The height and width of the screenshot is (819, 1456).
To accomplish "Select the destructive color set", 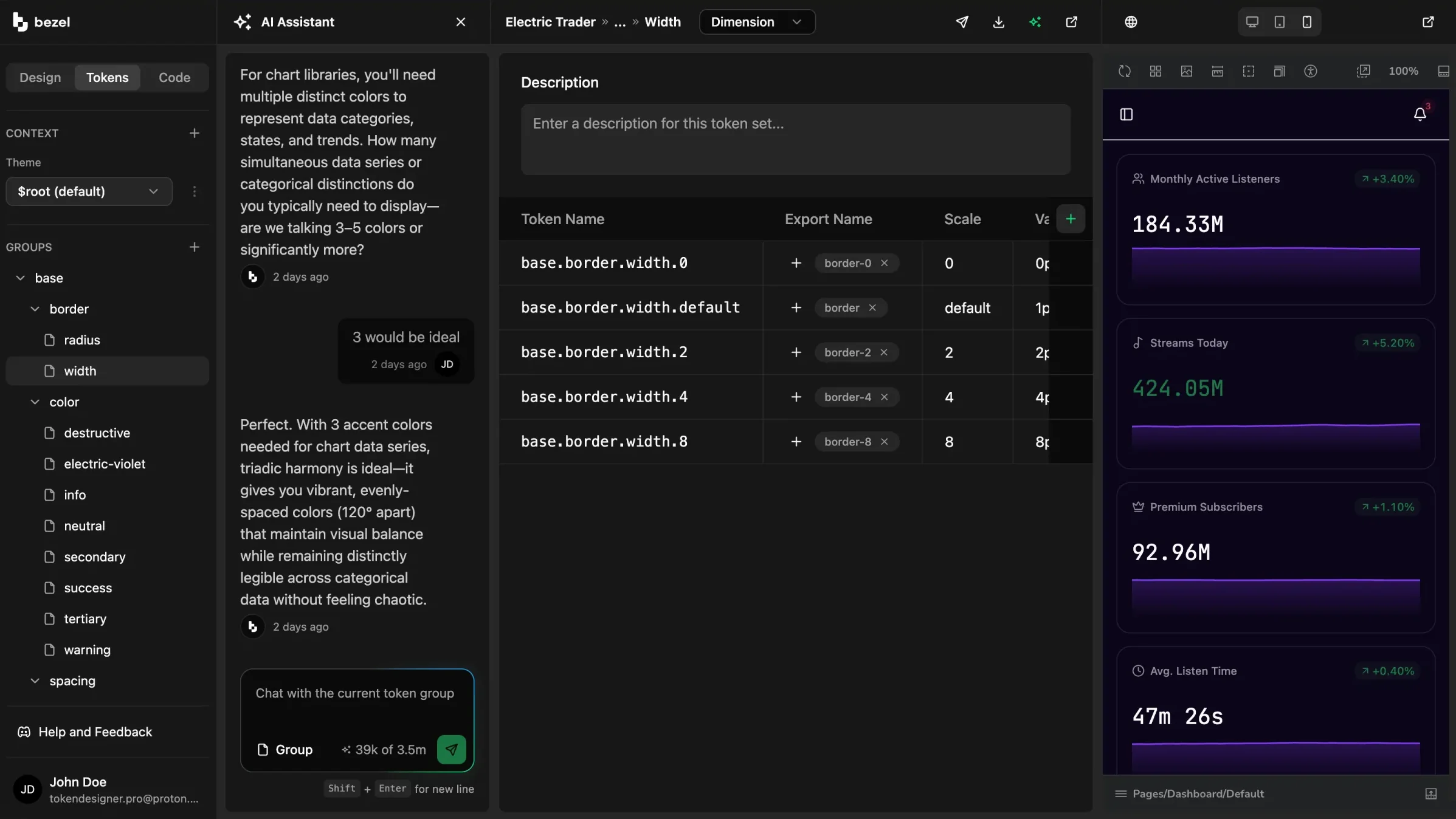I will point(107,433).
